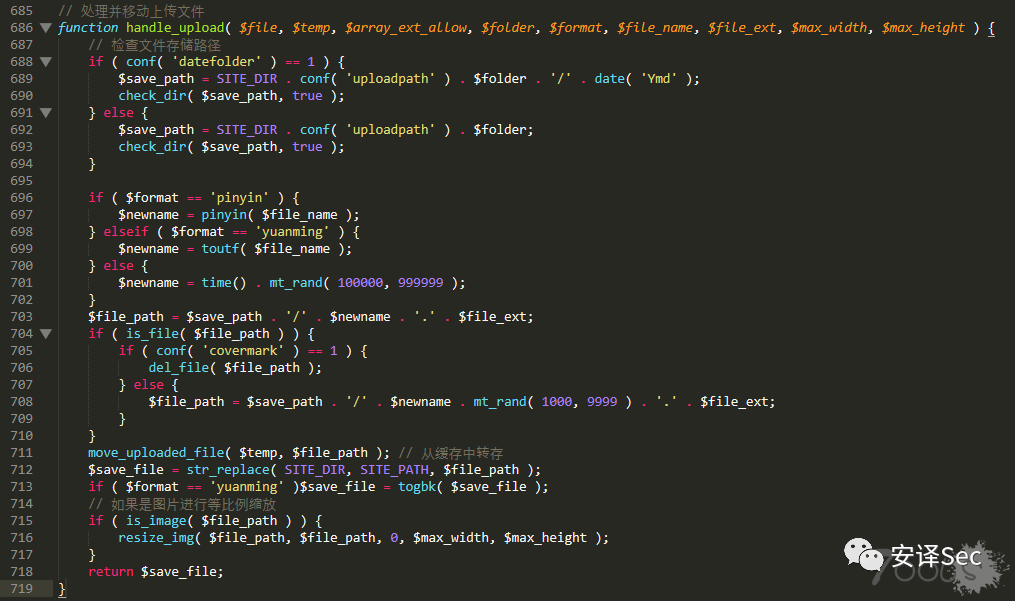Click the $max_height parameter in the function signature
The width and height of the screenshot is (1015, 601).
coord(923,28)
